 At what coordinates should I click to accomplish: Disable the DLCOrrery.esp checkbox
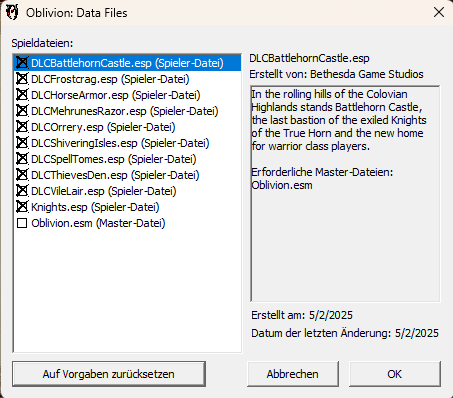[x=22, y=127]
